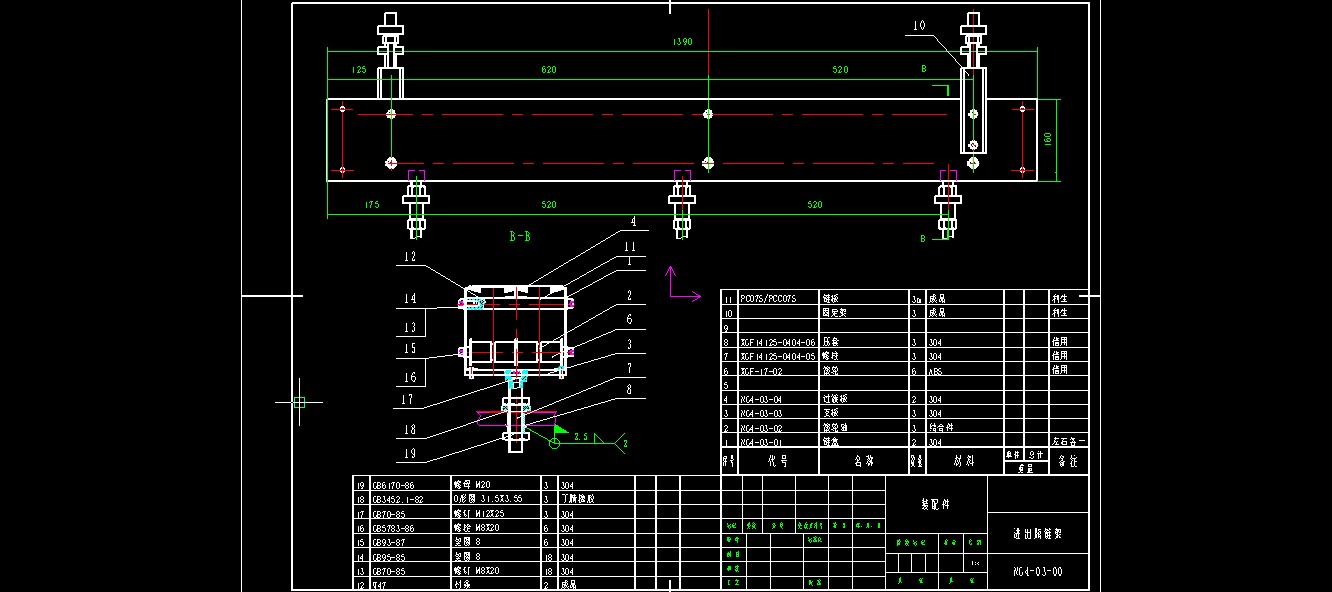Select the leader callout number 10
The image size is (1332, 592).
919,26
